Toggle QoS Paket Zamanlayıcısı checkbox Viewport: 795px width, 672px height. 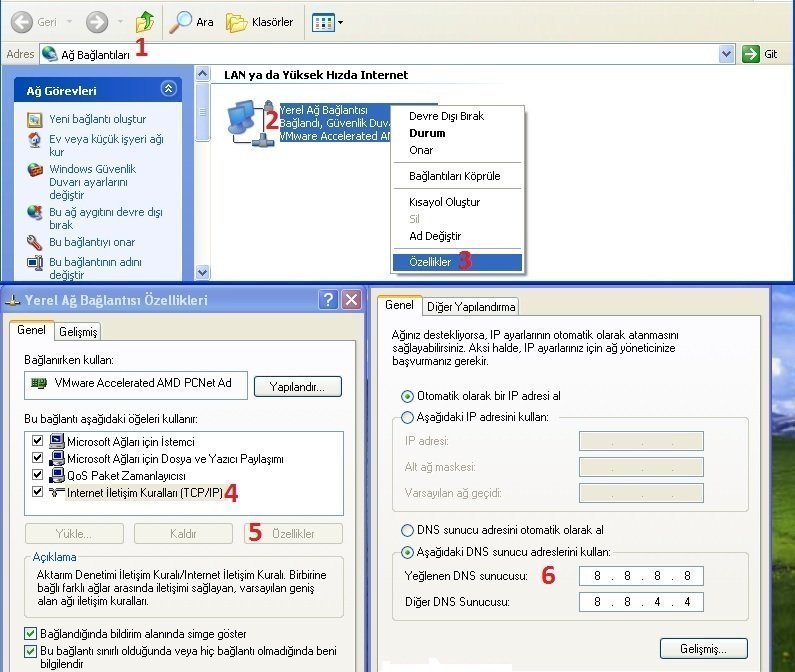pos(37,475)
